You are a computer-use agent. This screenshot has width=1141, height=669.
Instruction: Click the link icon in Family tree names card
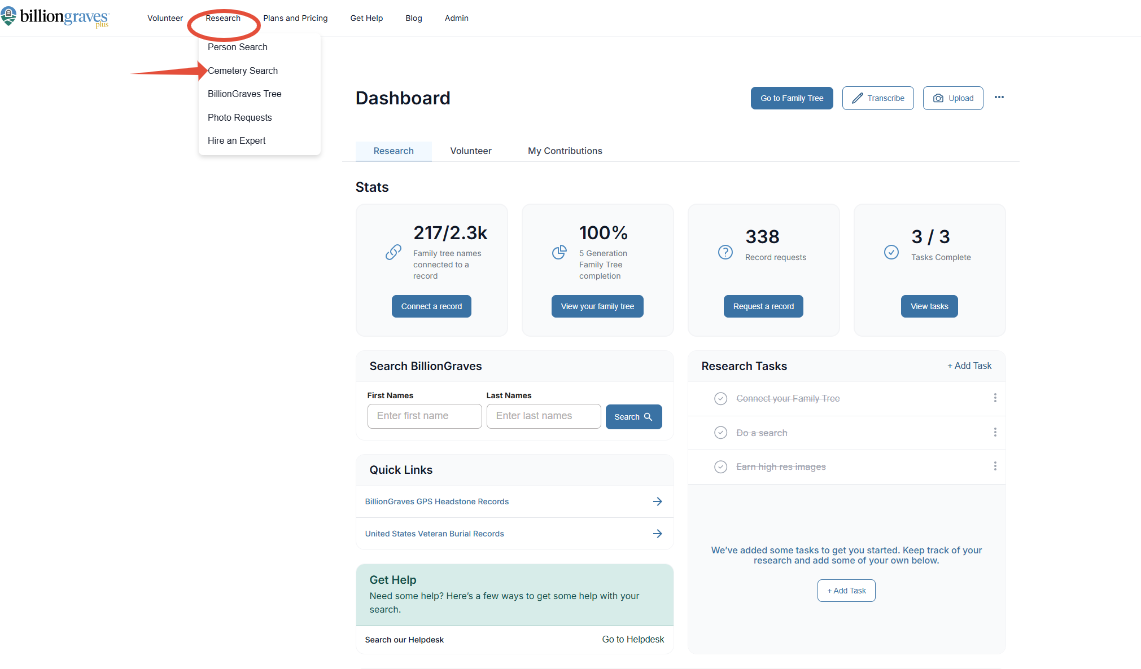(393, 252)
